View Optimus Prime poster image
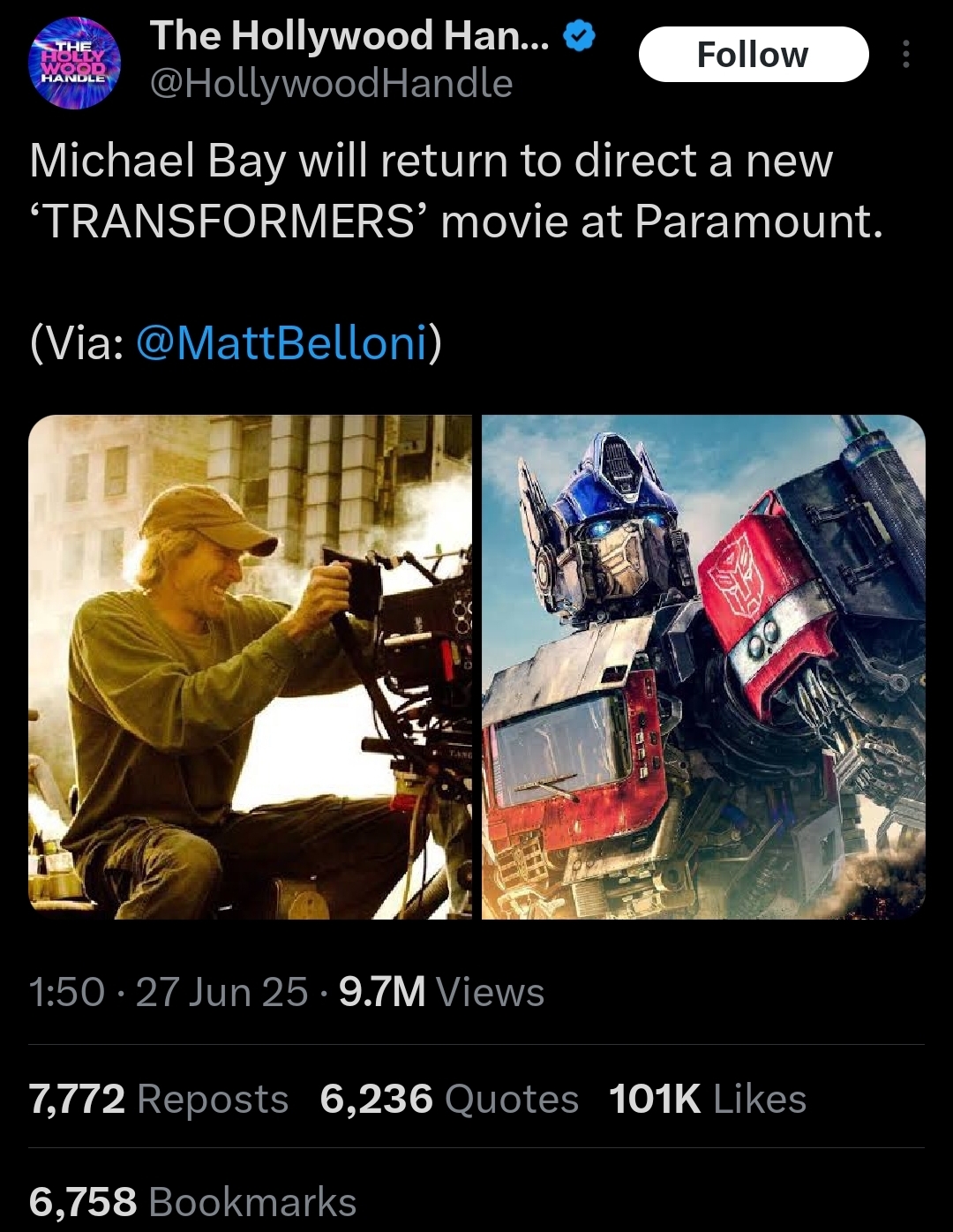953x1232 pixels. point(703,666)
